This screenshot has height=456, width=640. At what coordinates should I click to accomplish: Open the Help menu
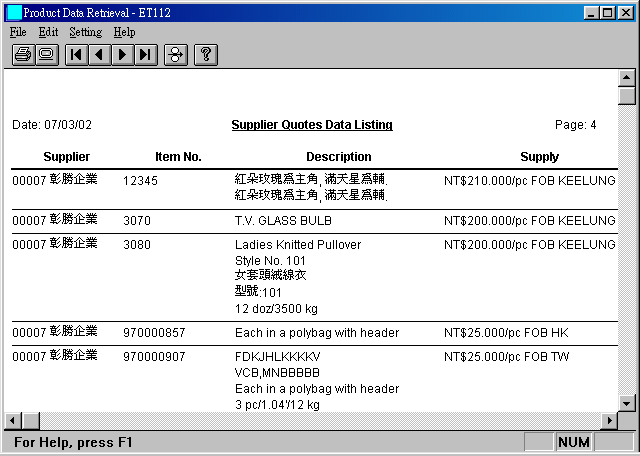pos(124,32)
